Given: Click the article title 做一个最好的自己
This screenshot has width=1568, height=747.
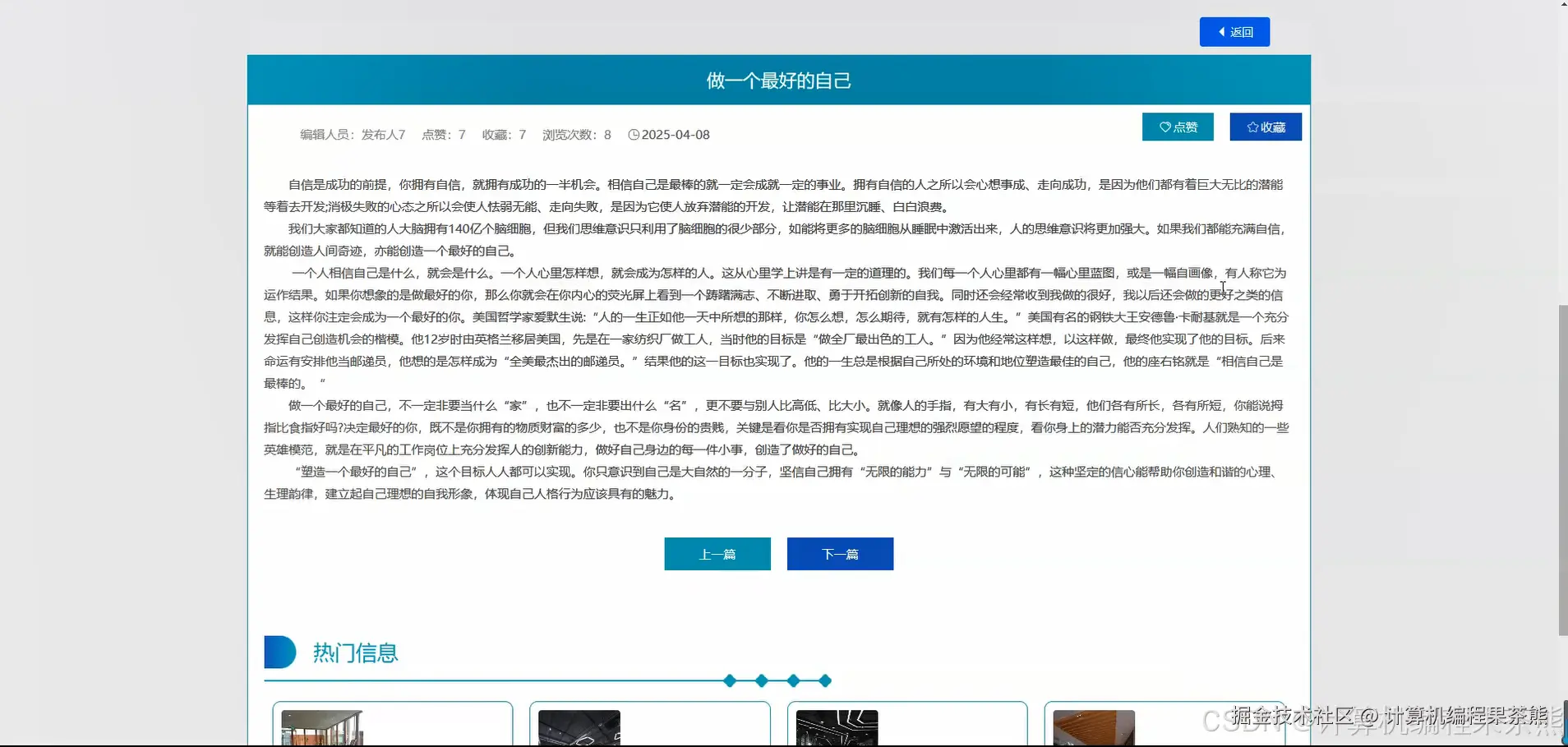Looking at the screenshot, I should [x=778, y=80].
